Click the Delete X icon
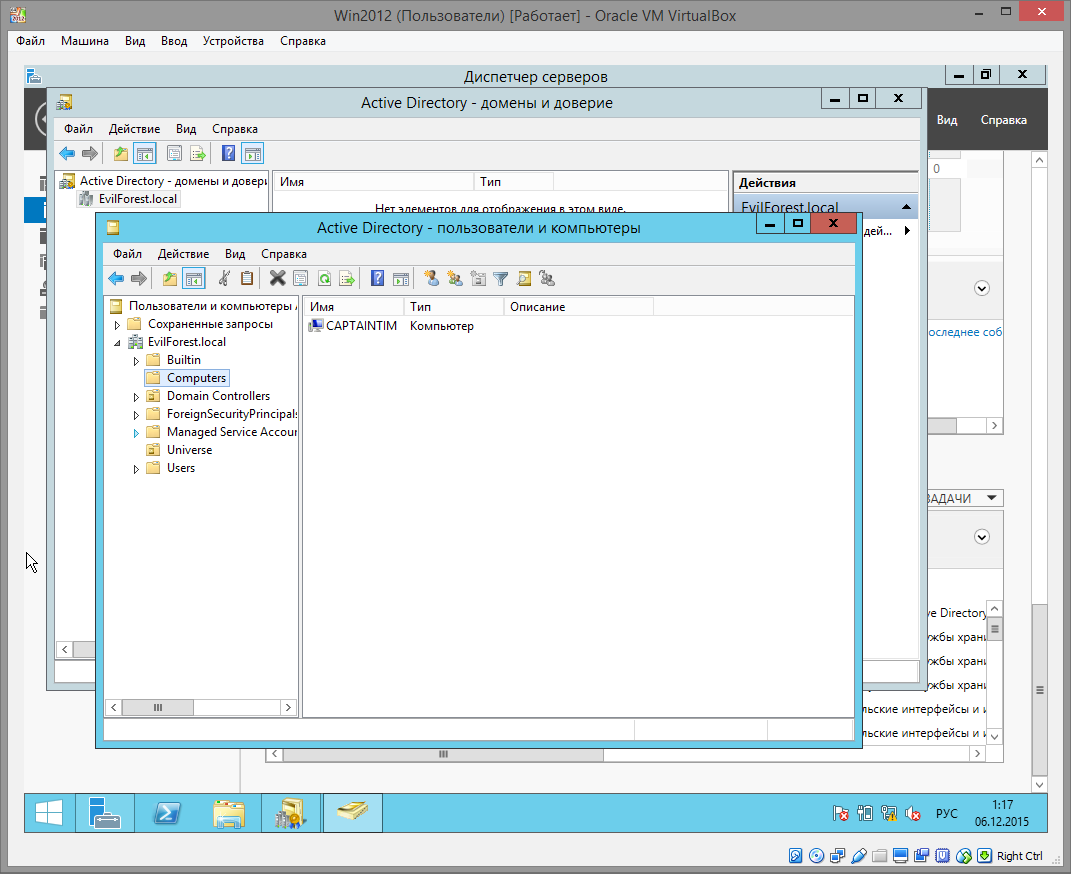Screen dimensions: 1071x874 [277, 279]
